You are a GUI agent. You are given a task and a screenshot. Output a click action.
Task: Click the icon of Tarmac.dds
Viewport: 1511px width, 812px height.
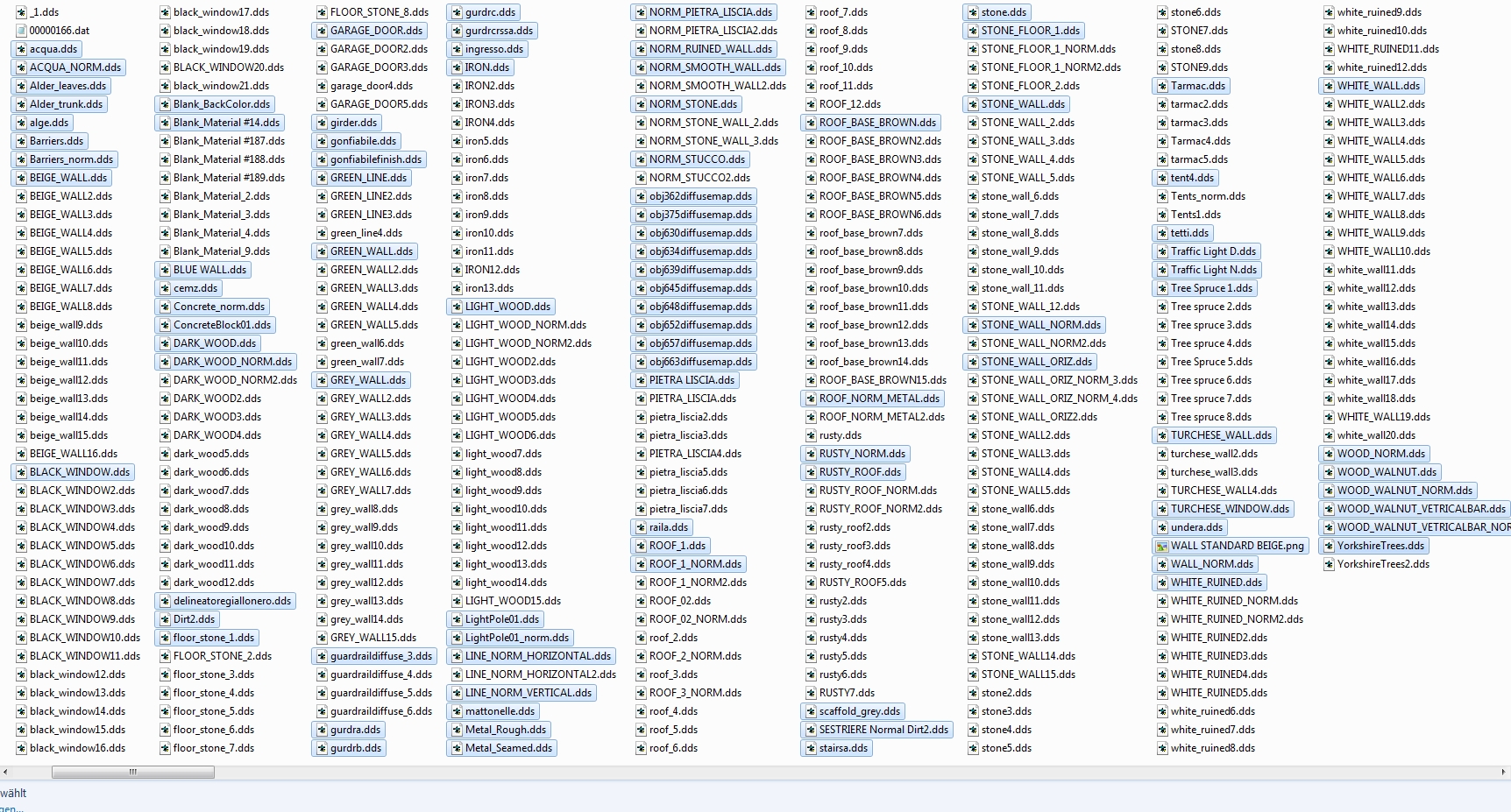(1162, 86)
